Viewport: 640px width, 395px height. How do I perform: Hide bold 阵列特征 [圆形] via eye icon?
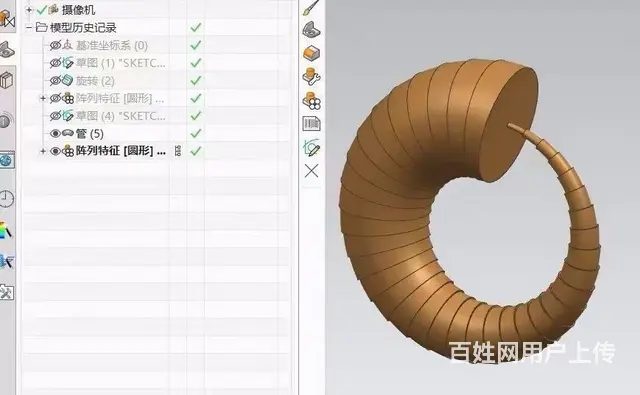(x=56, y=151)
